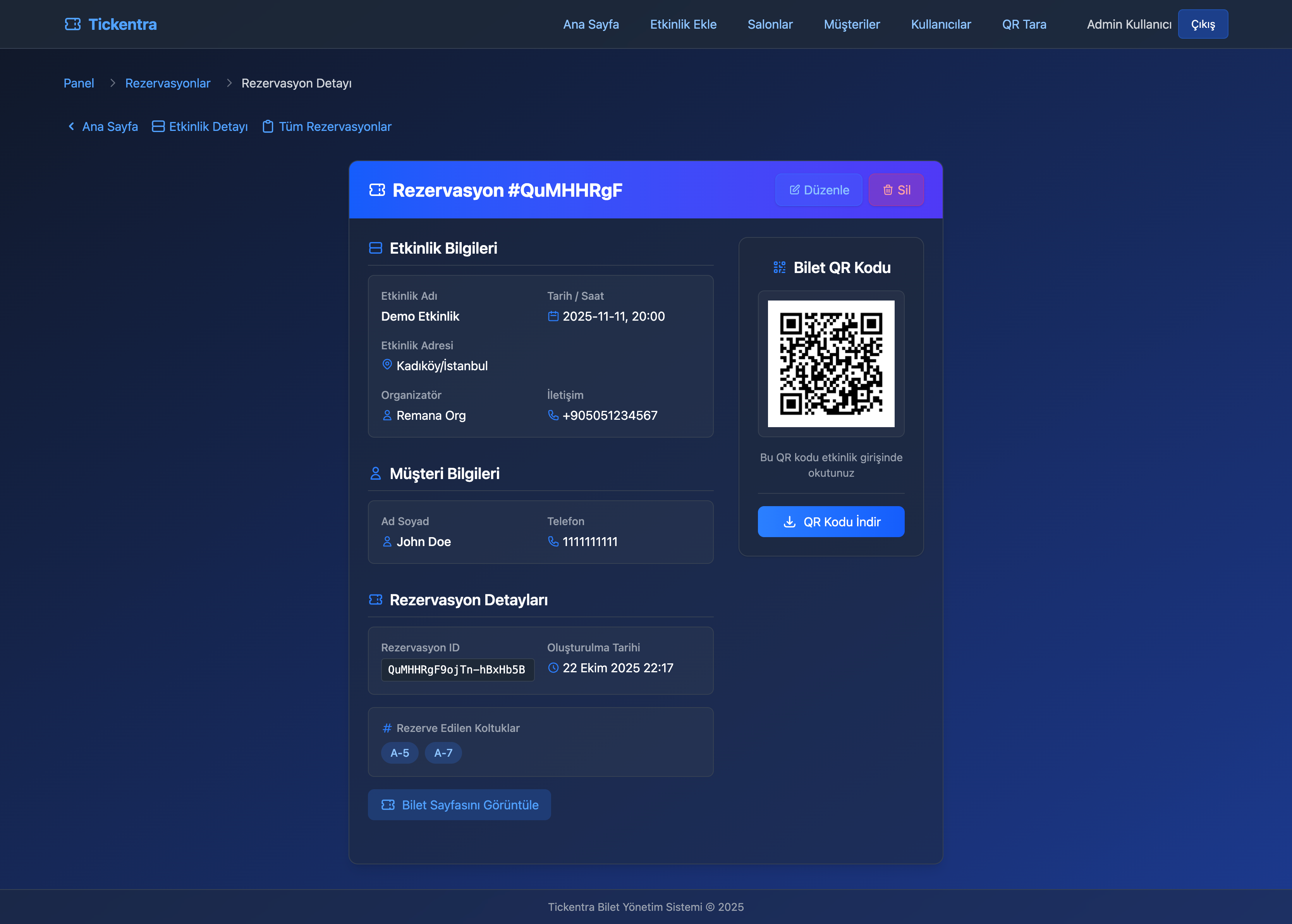Go to Müşteriler in top navigation

(852, 24)
